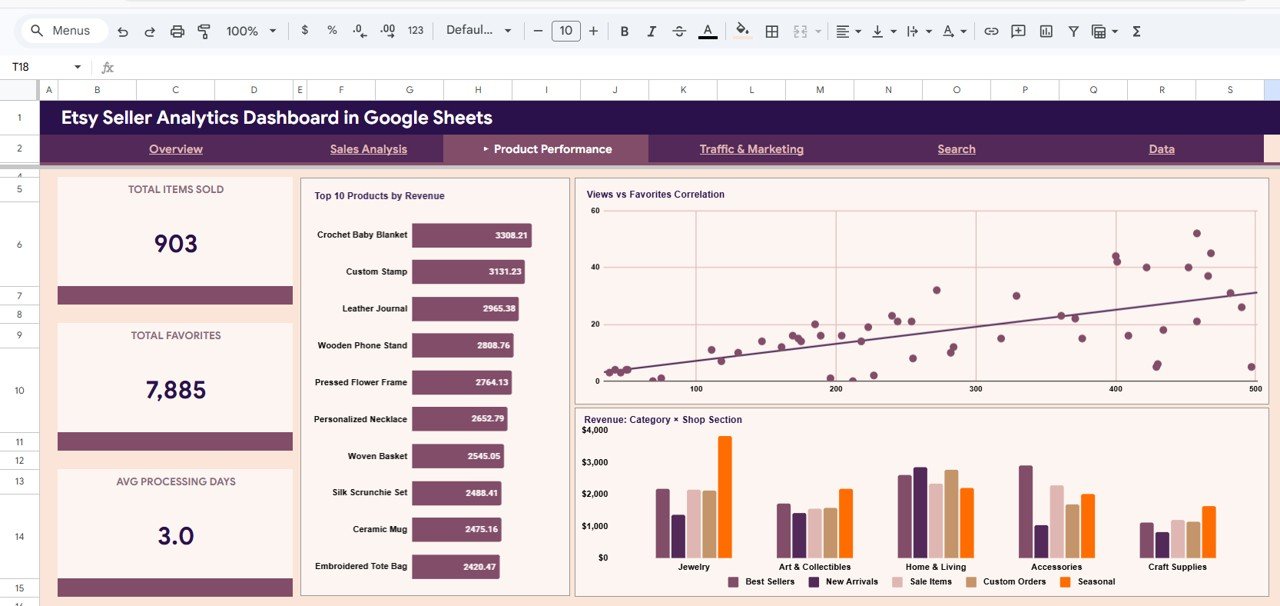1280x606 pixels.
Task: Switch to the Traffic & Marketing tab
Action: (751, 149)
